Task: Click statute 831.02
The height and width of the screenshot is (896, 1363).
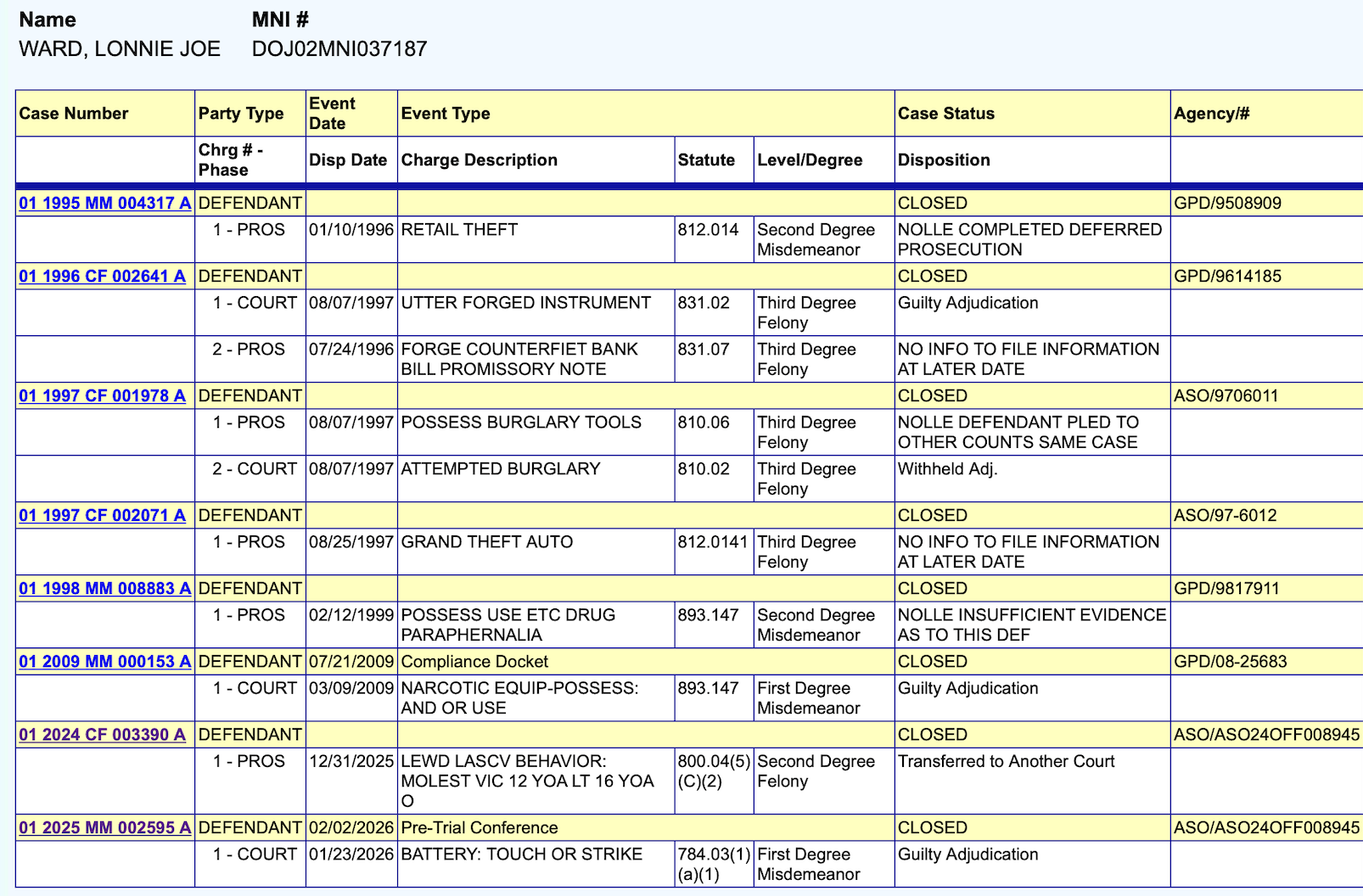Action: tap(704, 302)
